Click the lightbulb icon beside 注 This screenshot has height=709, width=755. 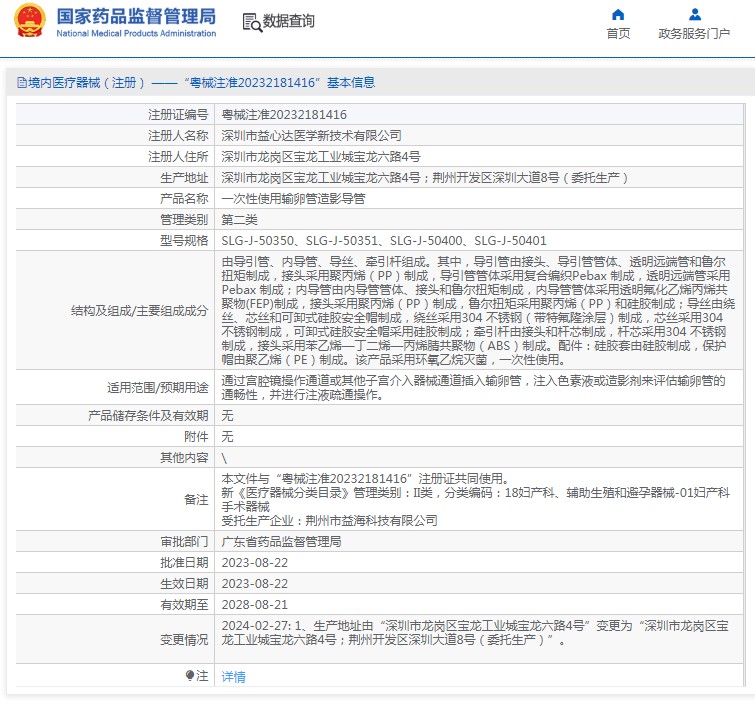click(190, 676)
